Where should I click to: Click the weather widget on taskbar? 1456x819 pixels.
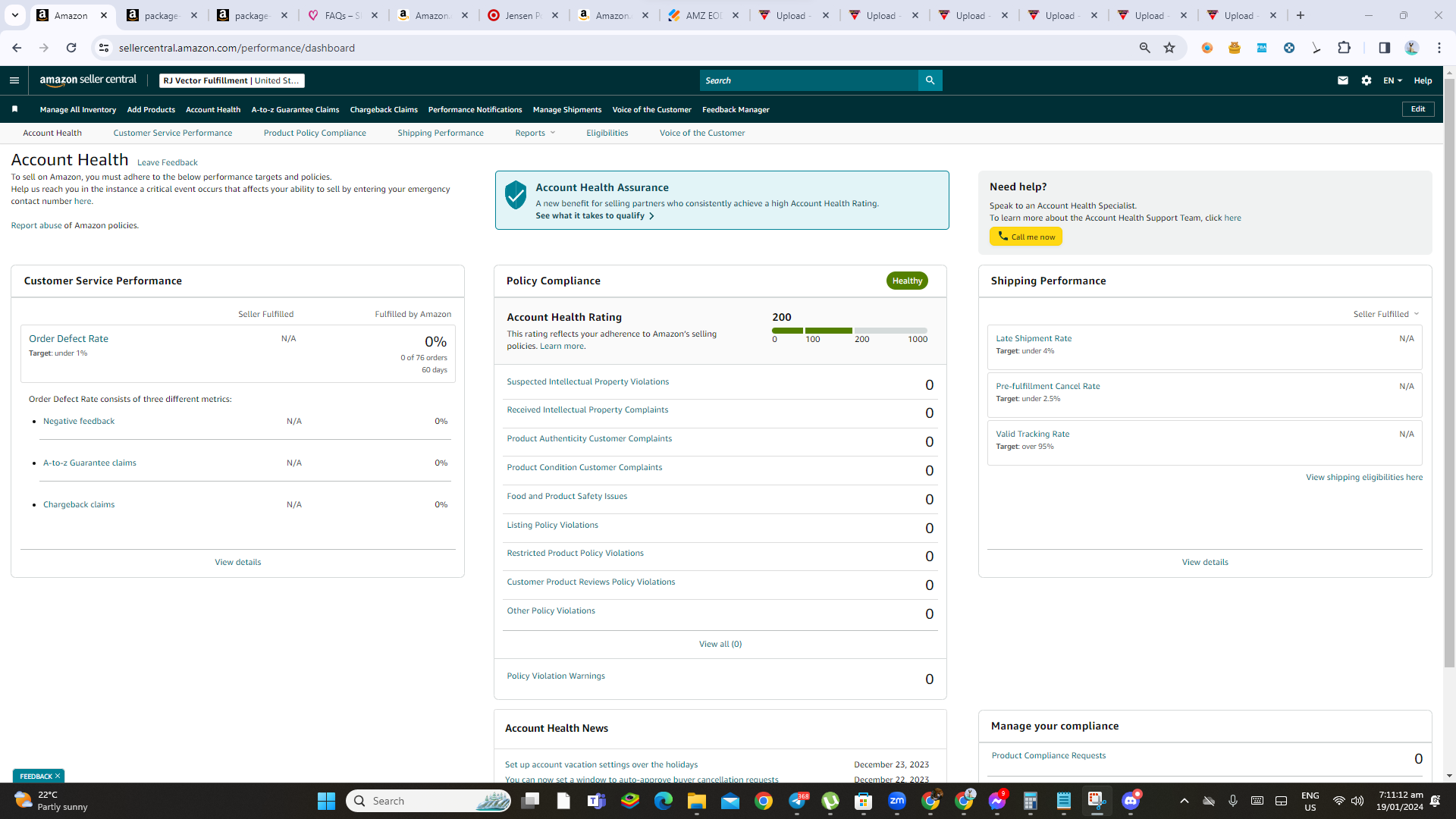(x=52, y=801)
